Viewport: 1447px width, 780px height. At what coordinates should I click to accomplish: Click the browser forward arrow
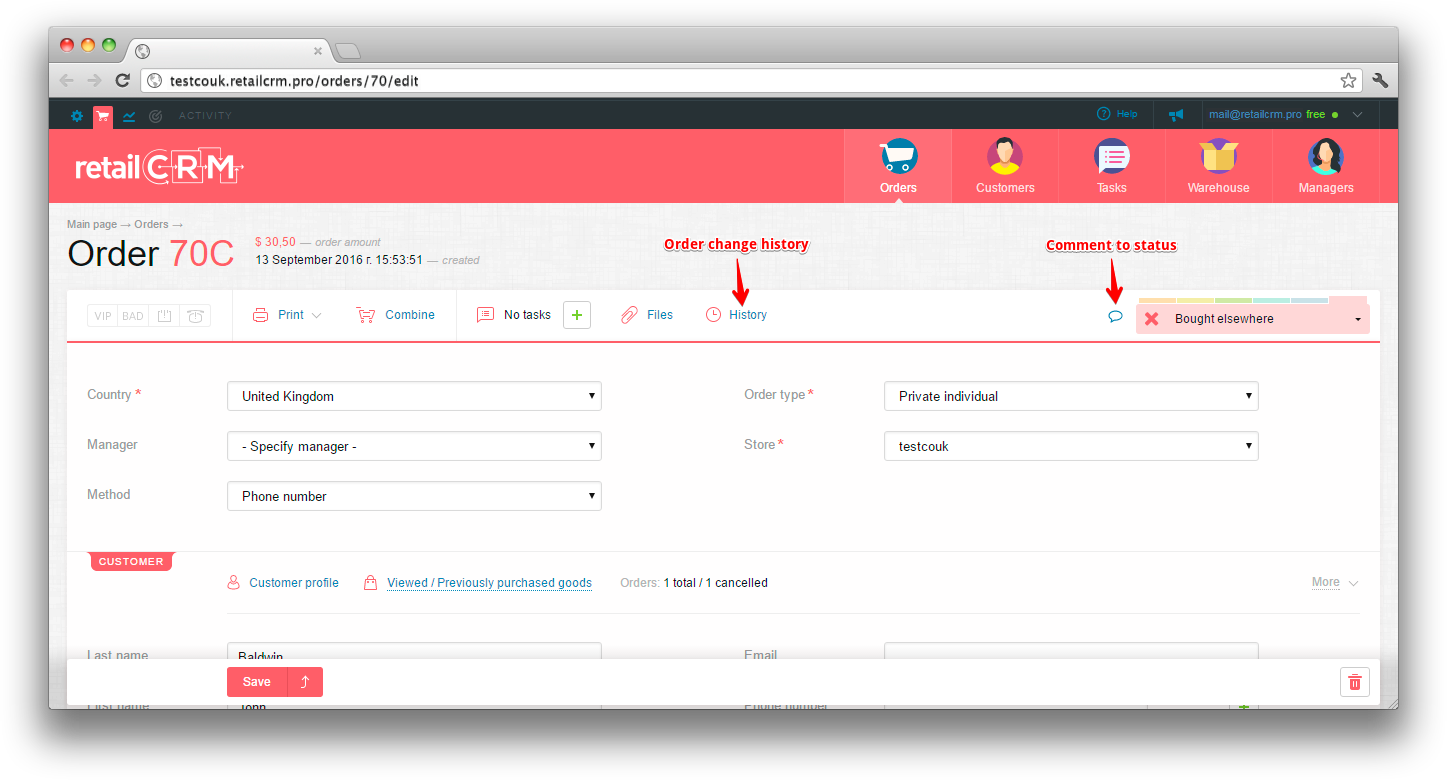94,80
